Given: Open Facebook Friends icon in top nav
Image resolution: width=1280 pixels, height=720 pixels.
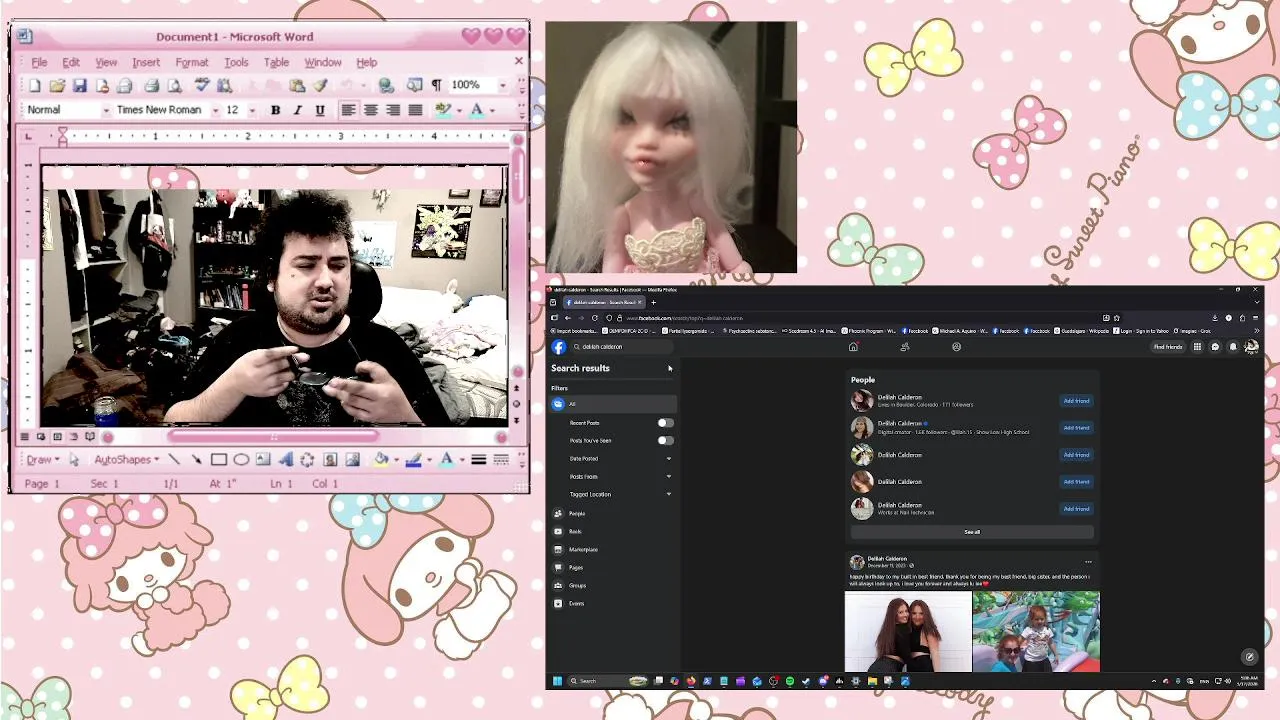Looking at the screenshot, I should click(x=905, y=347).
